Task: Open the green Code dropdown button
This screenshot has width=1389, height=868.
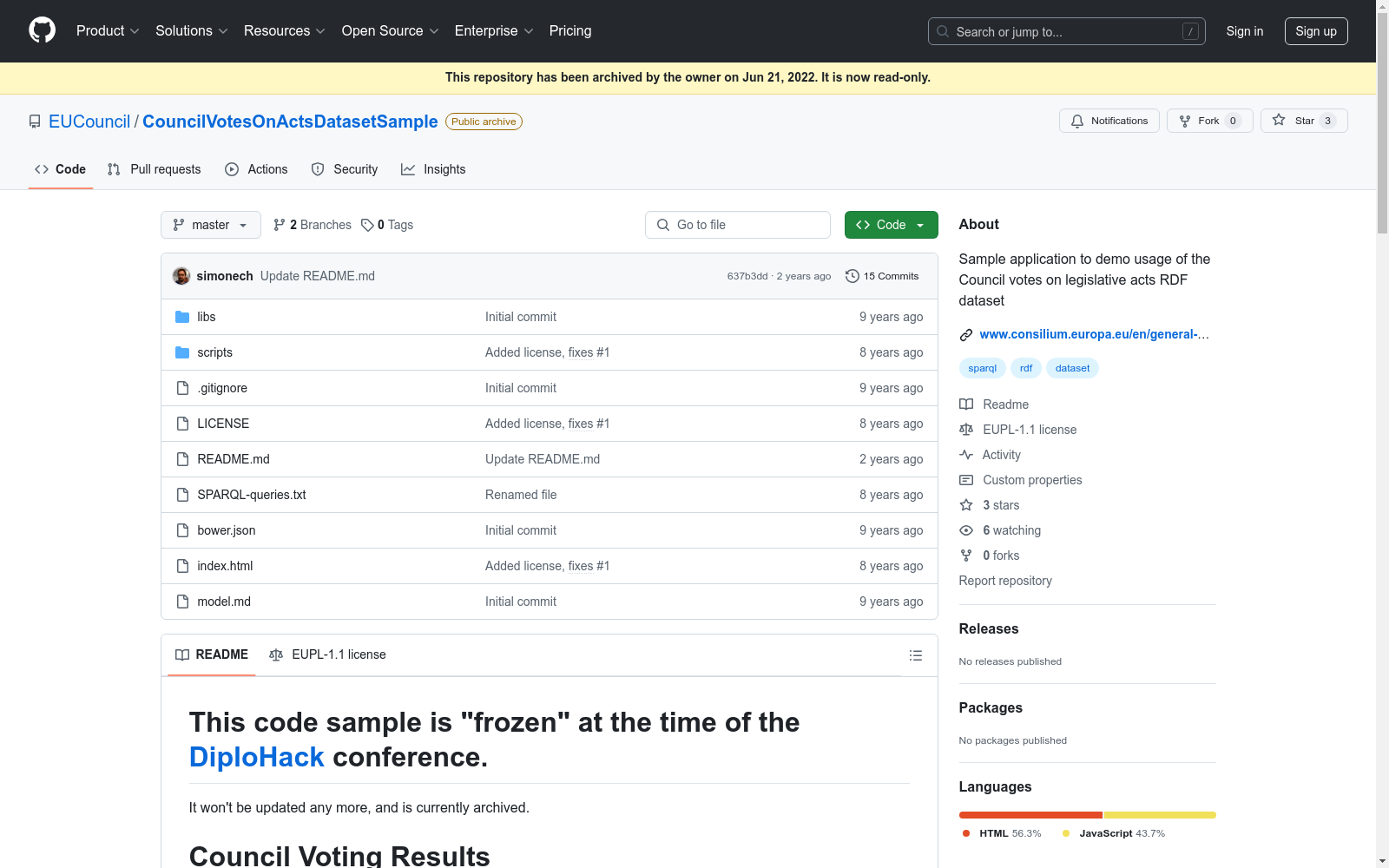Action: (x=891, y=225)
